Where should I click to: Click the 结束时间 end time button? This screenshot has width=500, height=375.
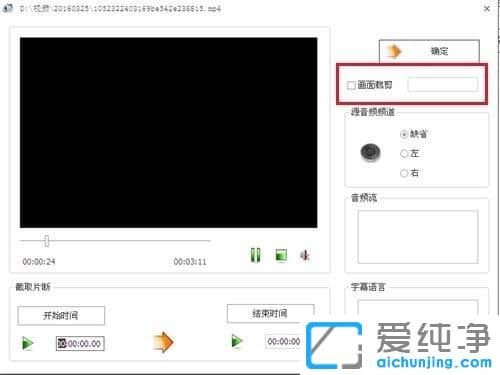[270, 313]
